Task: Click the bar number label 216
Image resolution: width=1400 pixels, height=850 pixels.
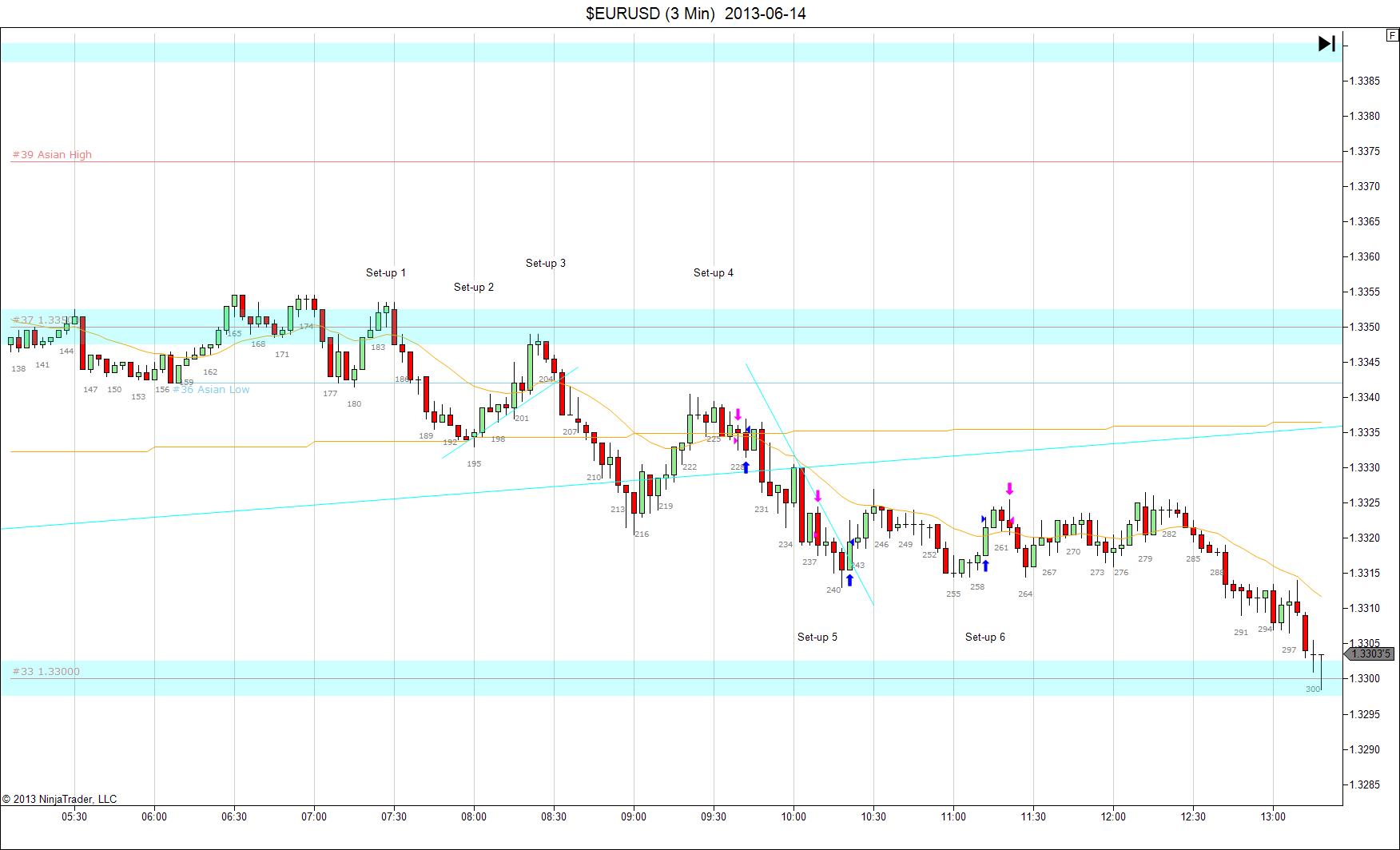Action: pos(642,534)
